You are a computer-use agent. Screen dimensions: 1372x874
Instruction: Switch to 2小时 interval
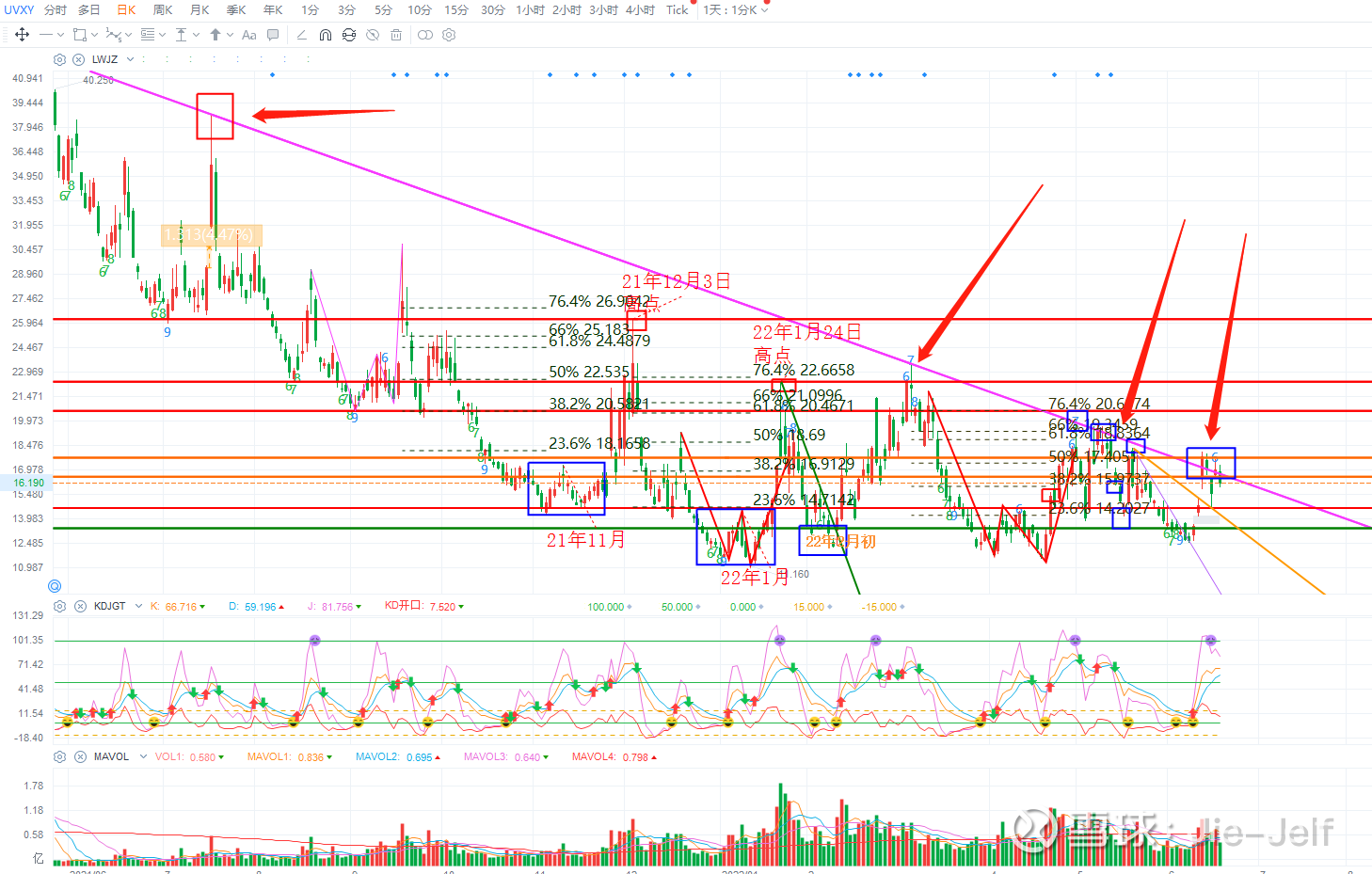tap(567, 9)
